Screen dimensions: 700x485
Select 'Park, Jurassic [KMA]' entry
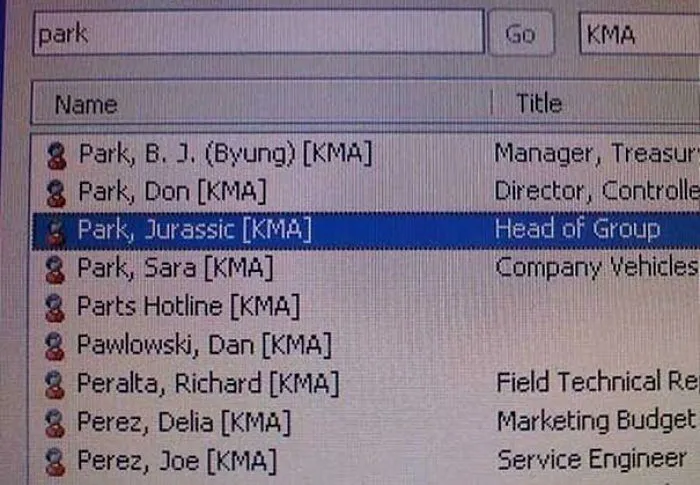(195, 230)
